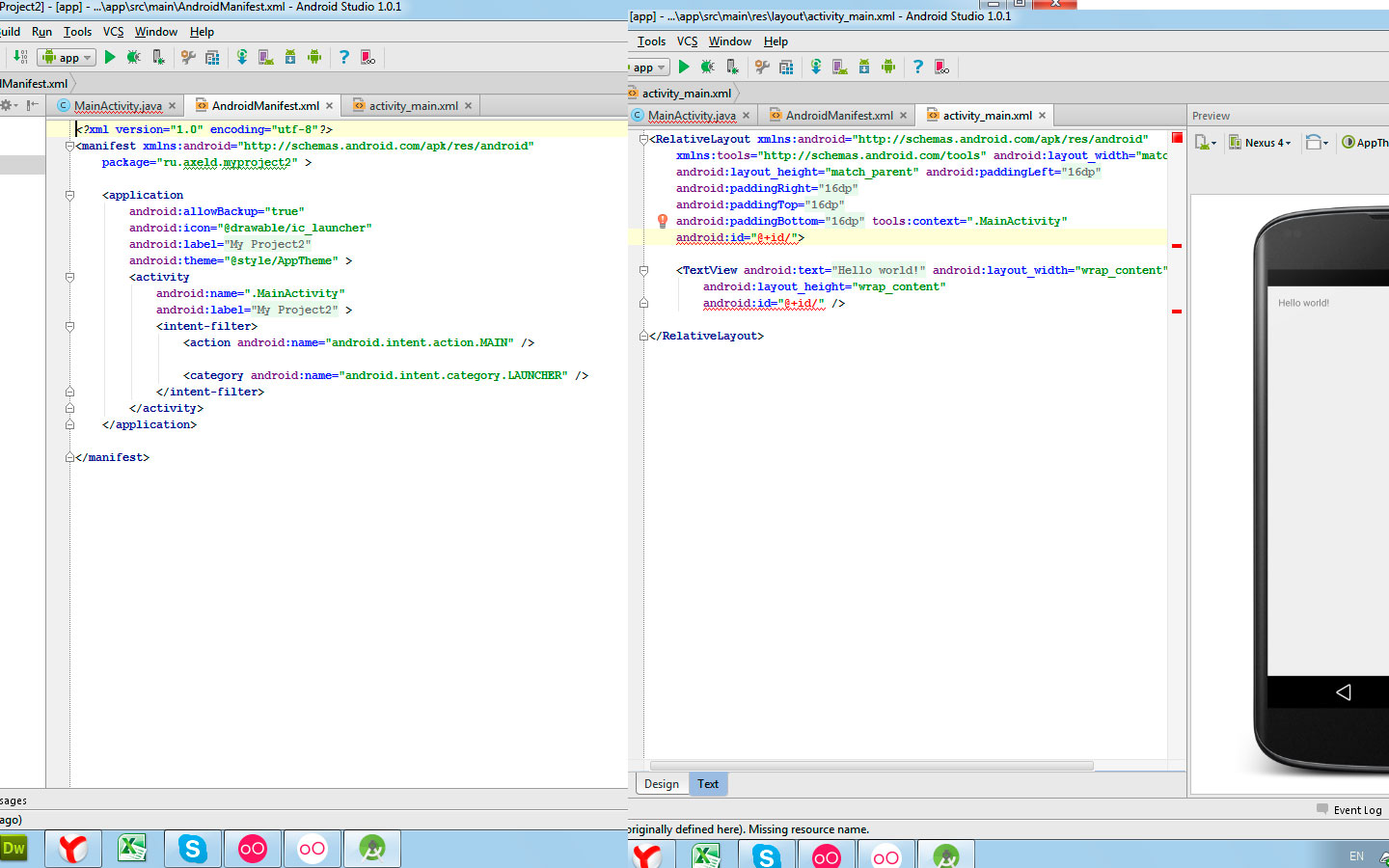Click the red error stripe indicator square
The height and width of the screenshot is (868, 1389).
[x=1177, y=138]
